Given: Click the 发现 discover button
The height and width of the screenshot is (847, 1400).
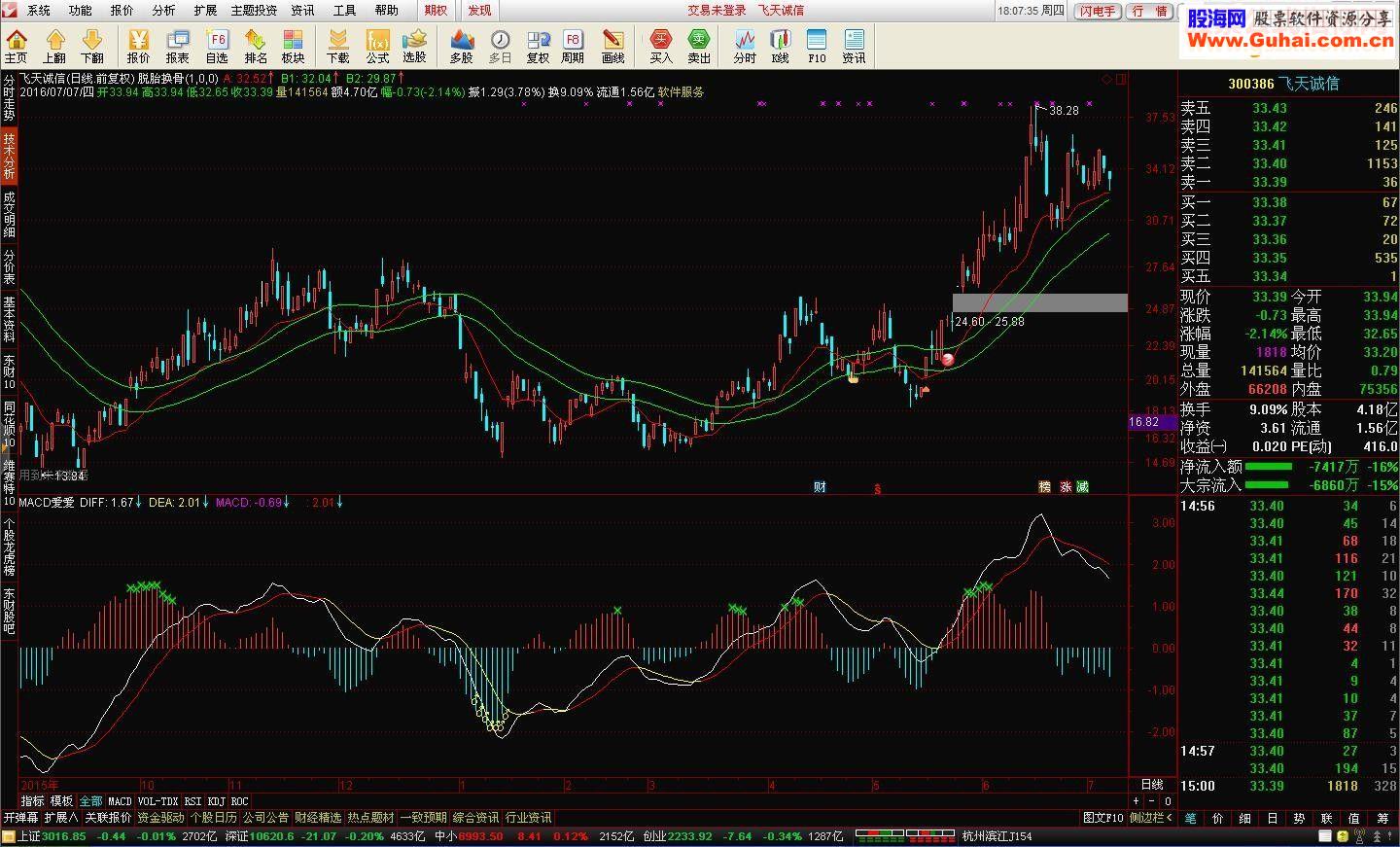Looking at the screenshot, I should click(479, 10).
